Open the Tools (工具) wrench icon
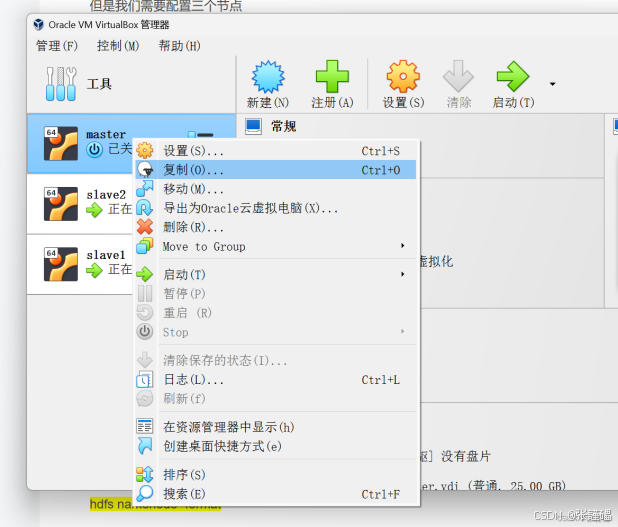 pos(61,84)
